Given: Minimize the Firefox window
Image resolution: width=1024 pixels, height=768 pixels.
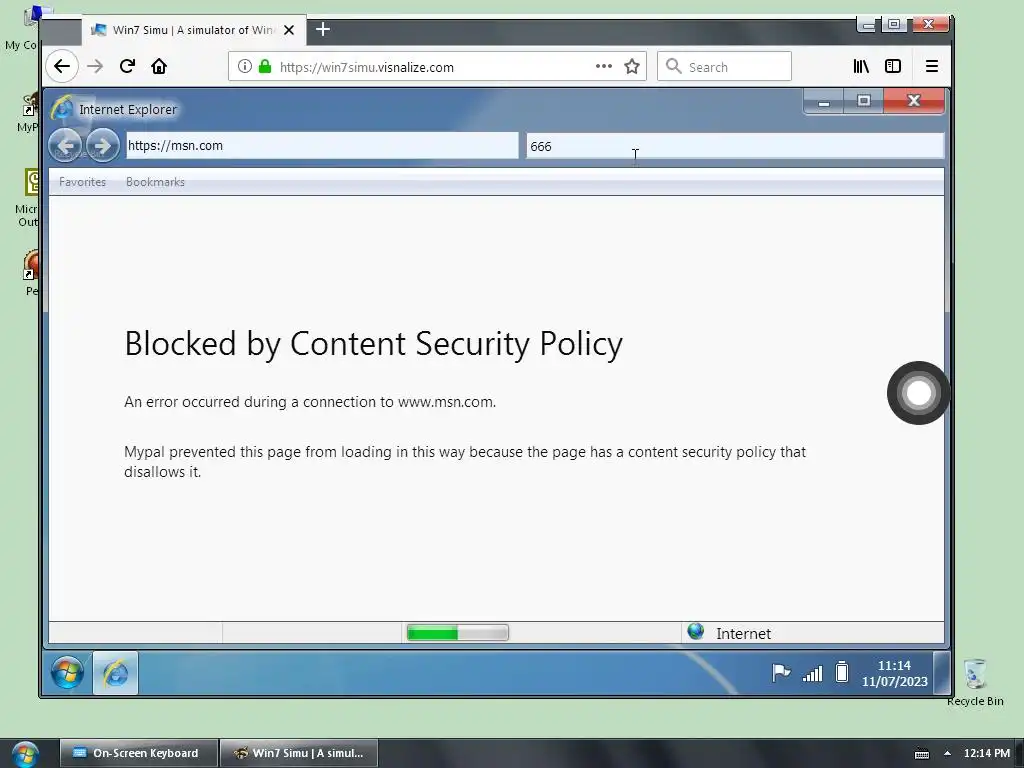Looking at the screenshot, I should point(867,25).
